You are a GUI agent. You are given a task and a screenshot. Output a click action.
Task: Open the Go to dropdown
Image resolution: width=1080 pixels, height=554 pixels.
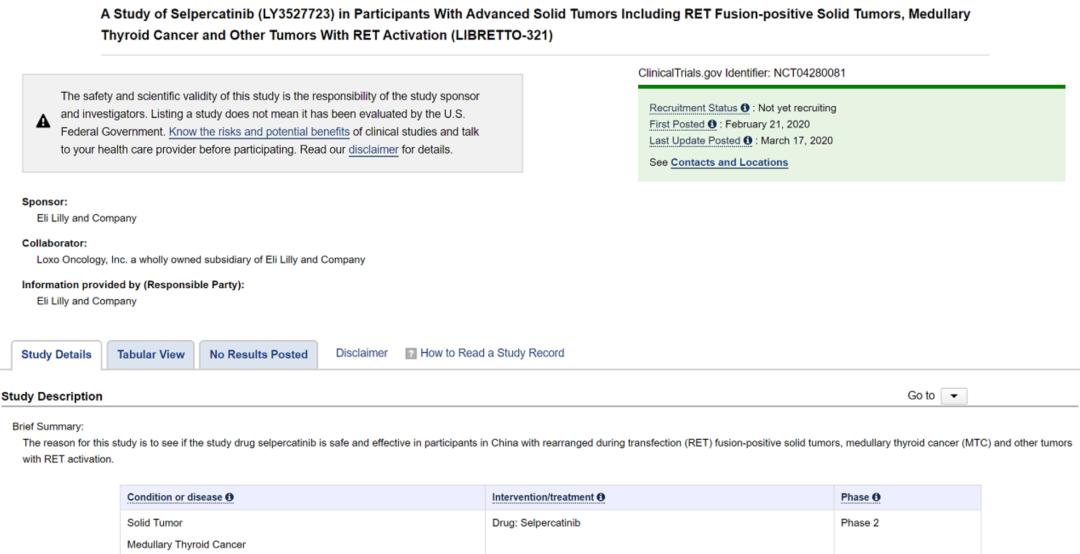pos(955,396)
